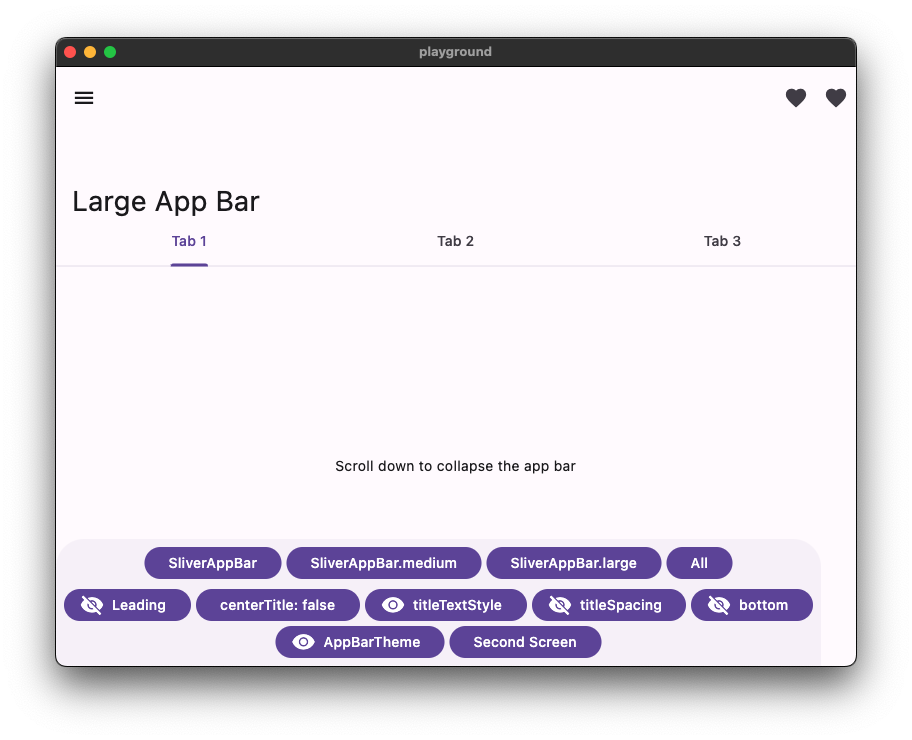This screenshot has width=912, height=740.
Task: Toggle the AppBarTheme visibility option
Action: coord(359,642)
